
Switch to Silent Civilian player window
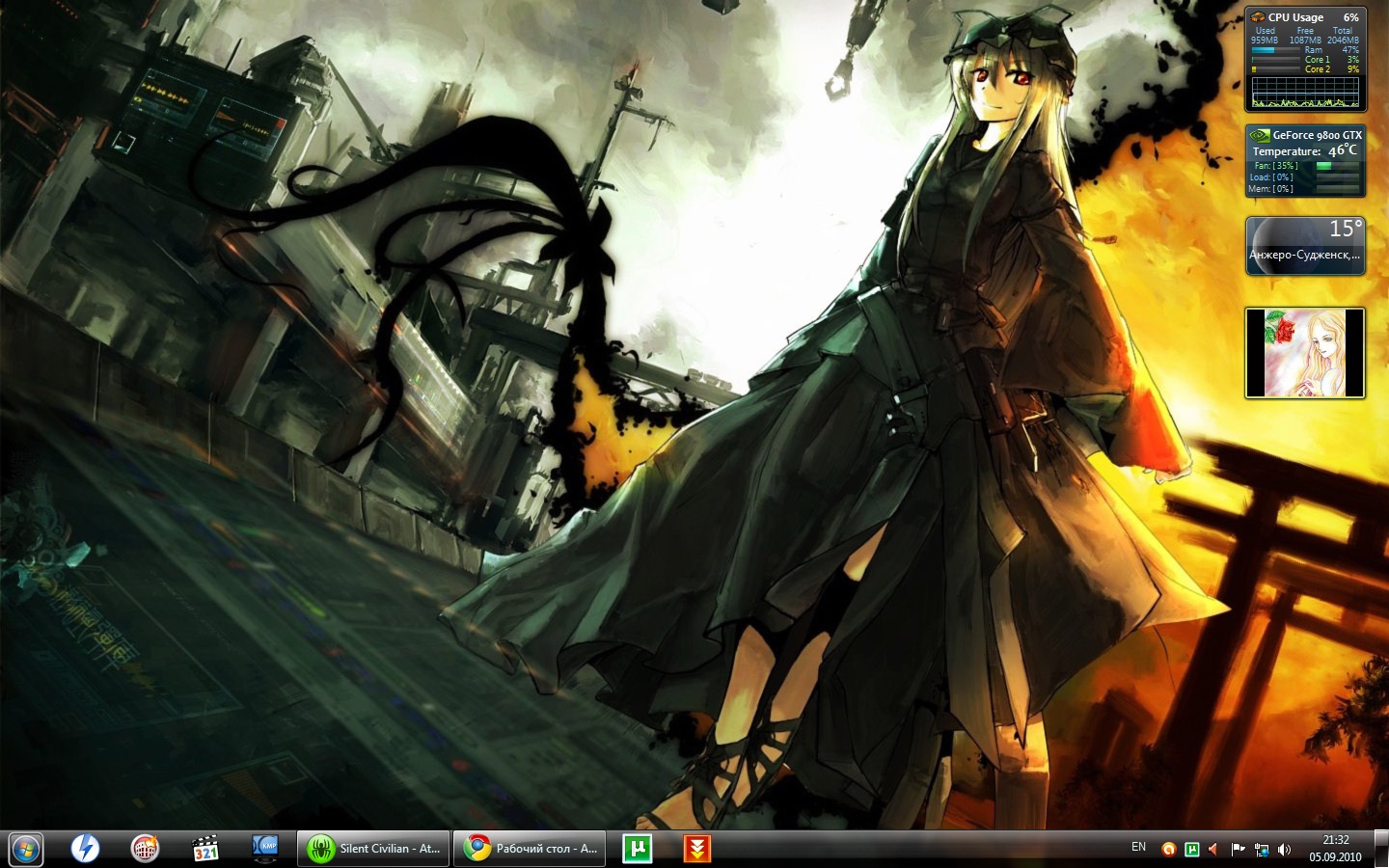point(373,849)
